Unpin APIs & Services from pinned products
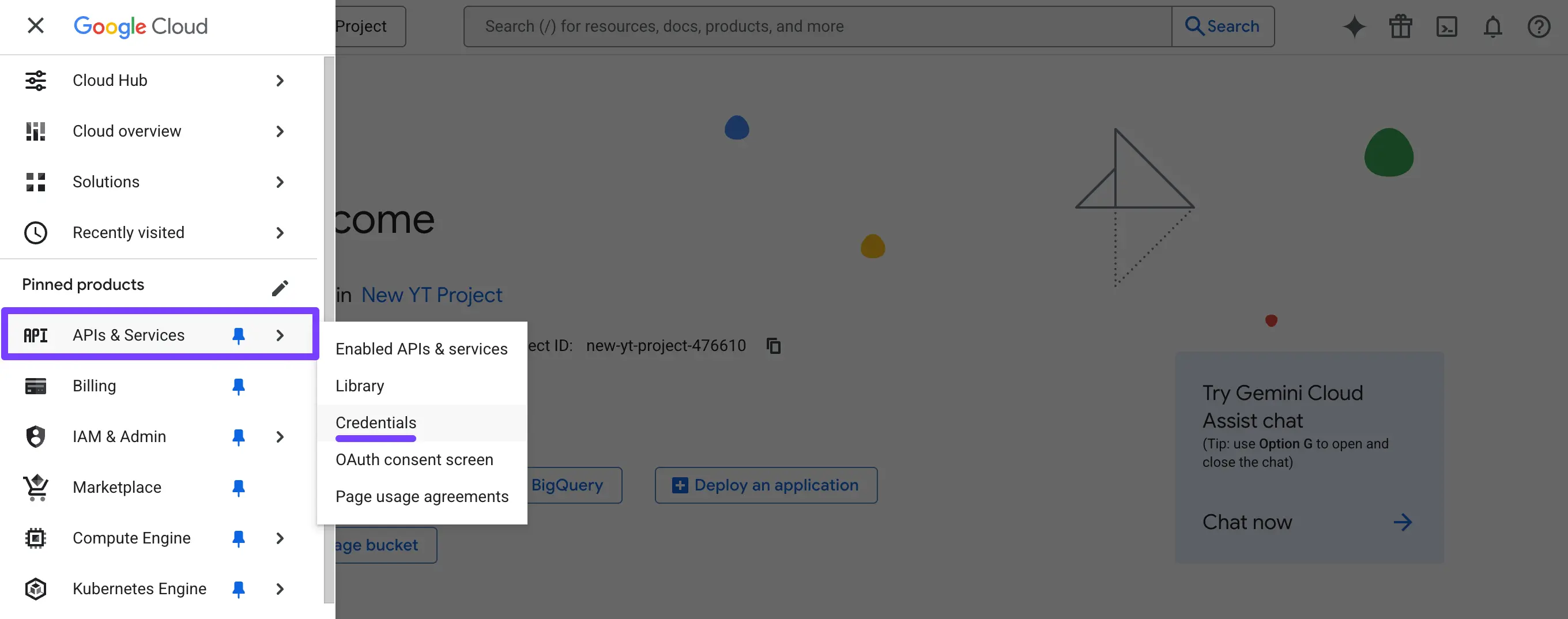 (x=239, y=335)
